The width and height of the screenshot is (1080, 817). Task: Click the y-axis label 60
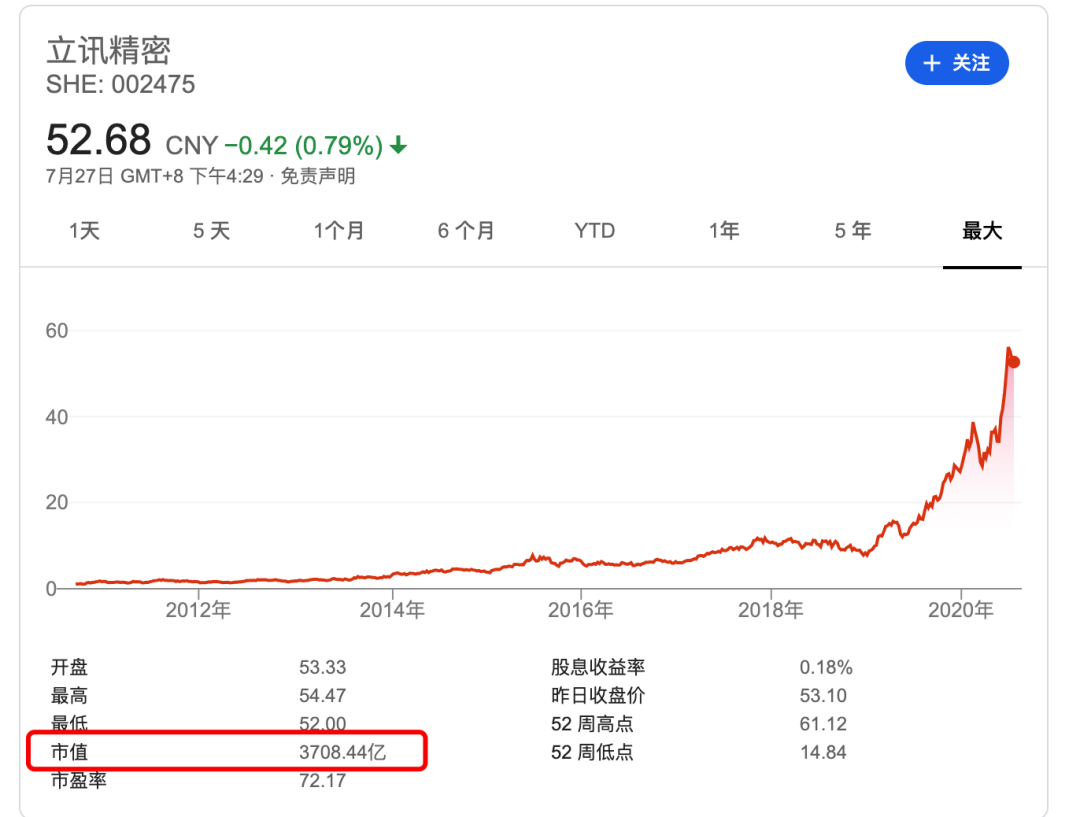coord(57,331)
